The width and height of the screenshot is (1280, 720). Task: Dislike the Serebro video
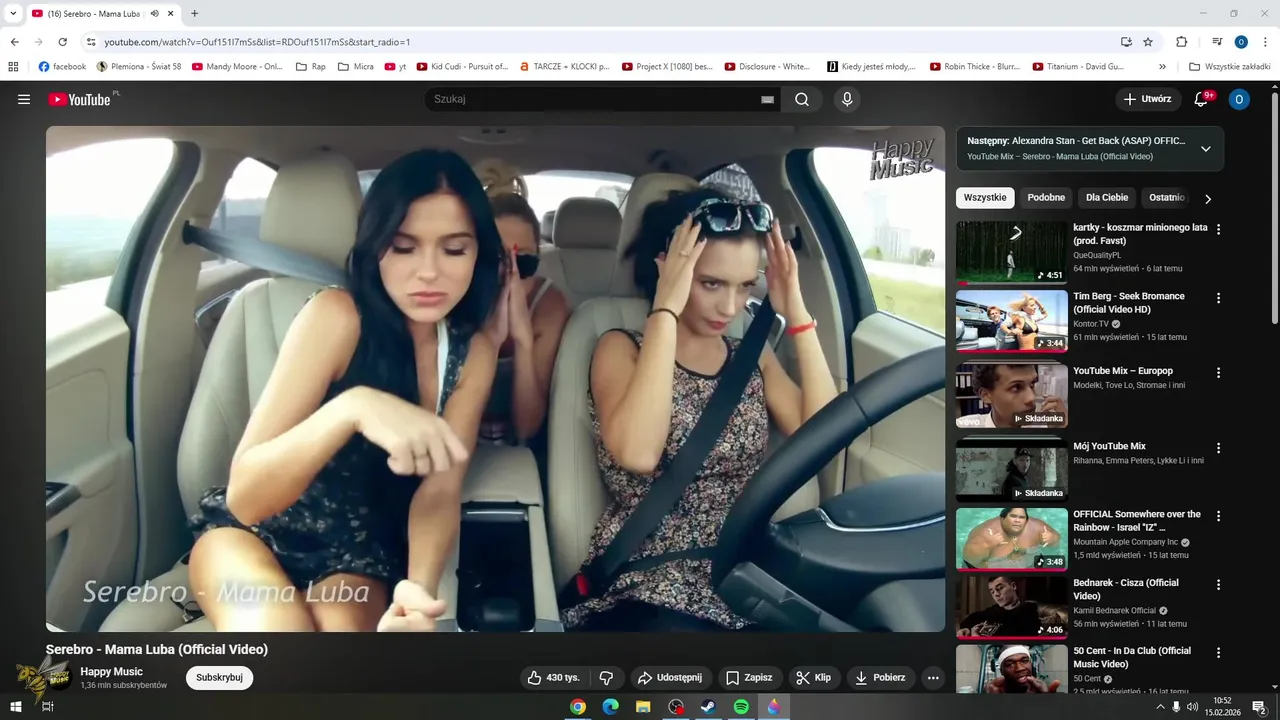(x=605, y=677)
